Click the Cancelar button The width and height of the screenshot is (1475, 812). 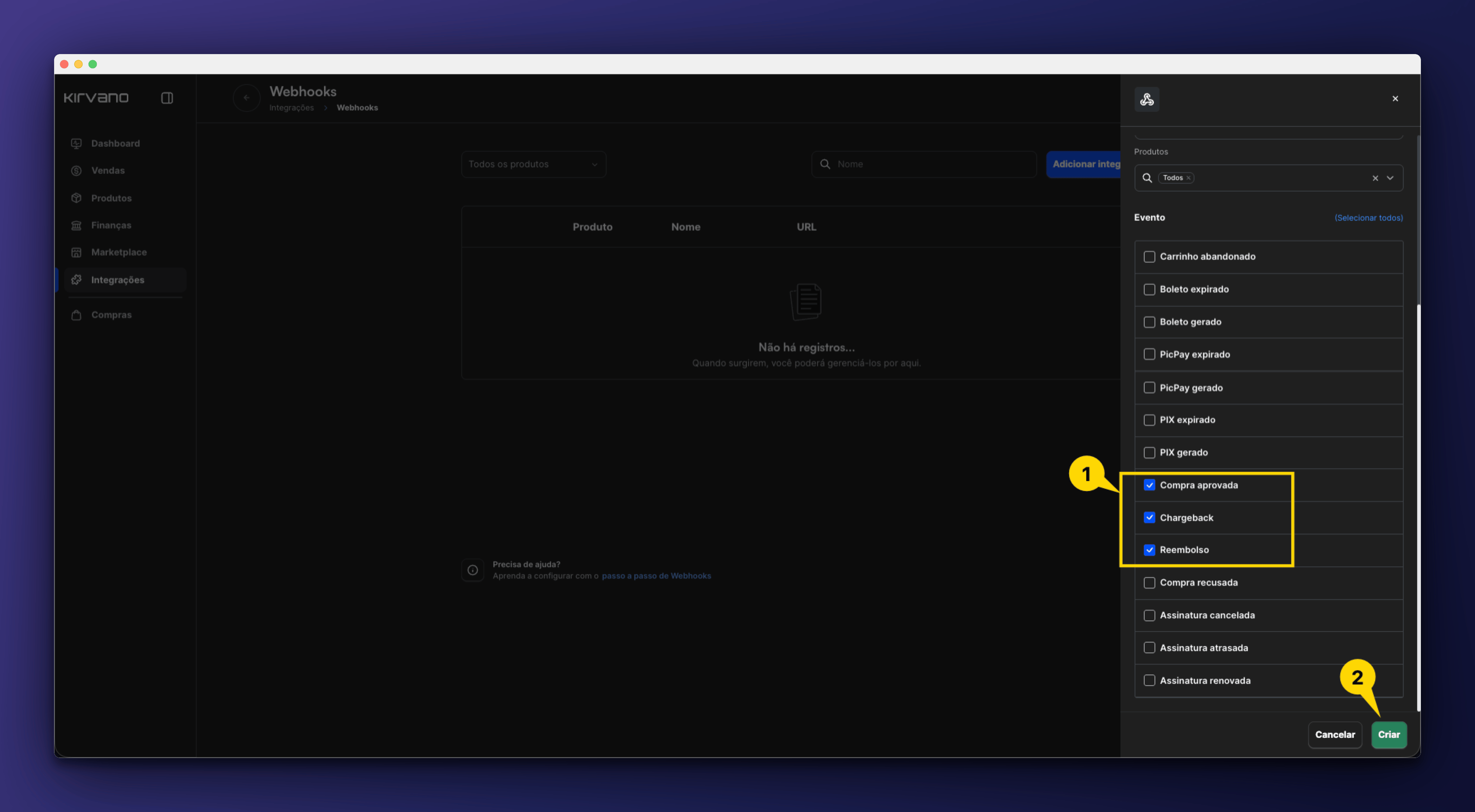click(1335, 735)
